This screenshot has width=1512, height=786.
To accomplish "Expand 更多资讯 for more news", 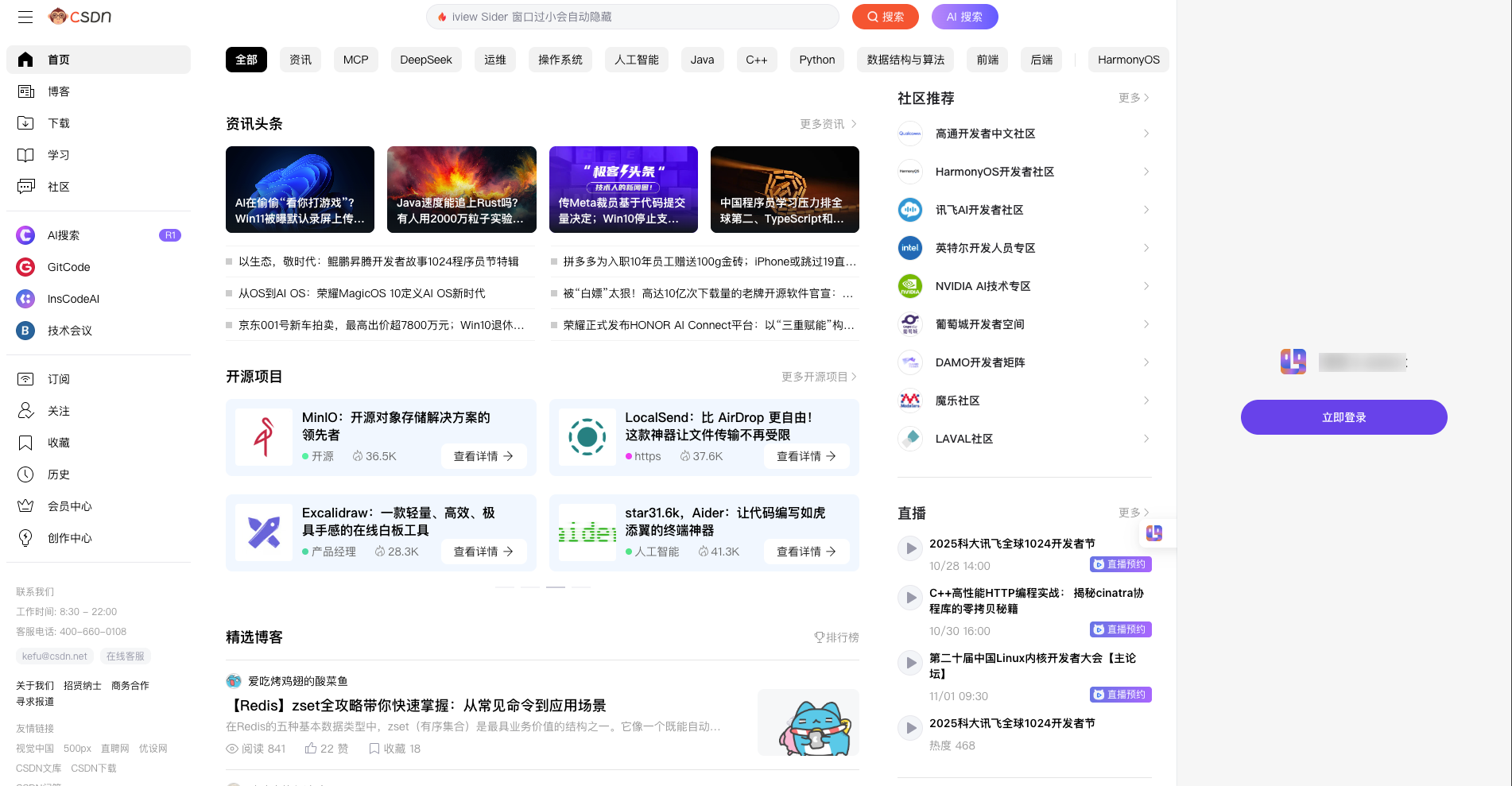I will 827,124.
